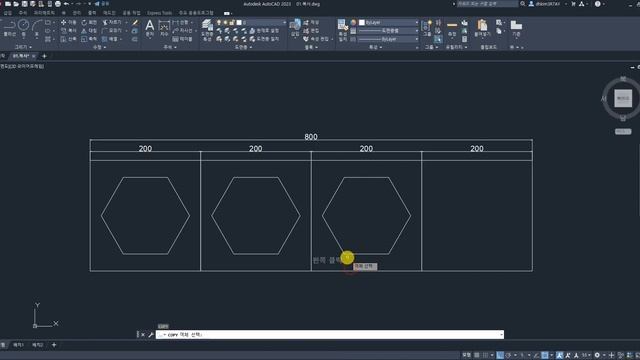
Task: Click the Move (이동) tool
Action: coord(69,22)
